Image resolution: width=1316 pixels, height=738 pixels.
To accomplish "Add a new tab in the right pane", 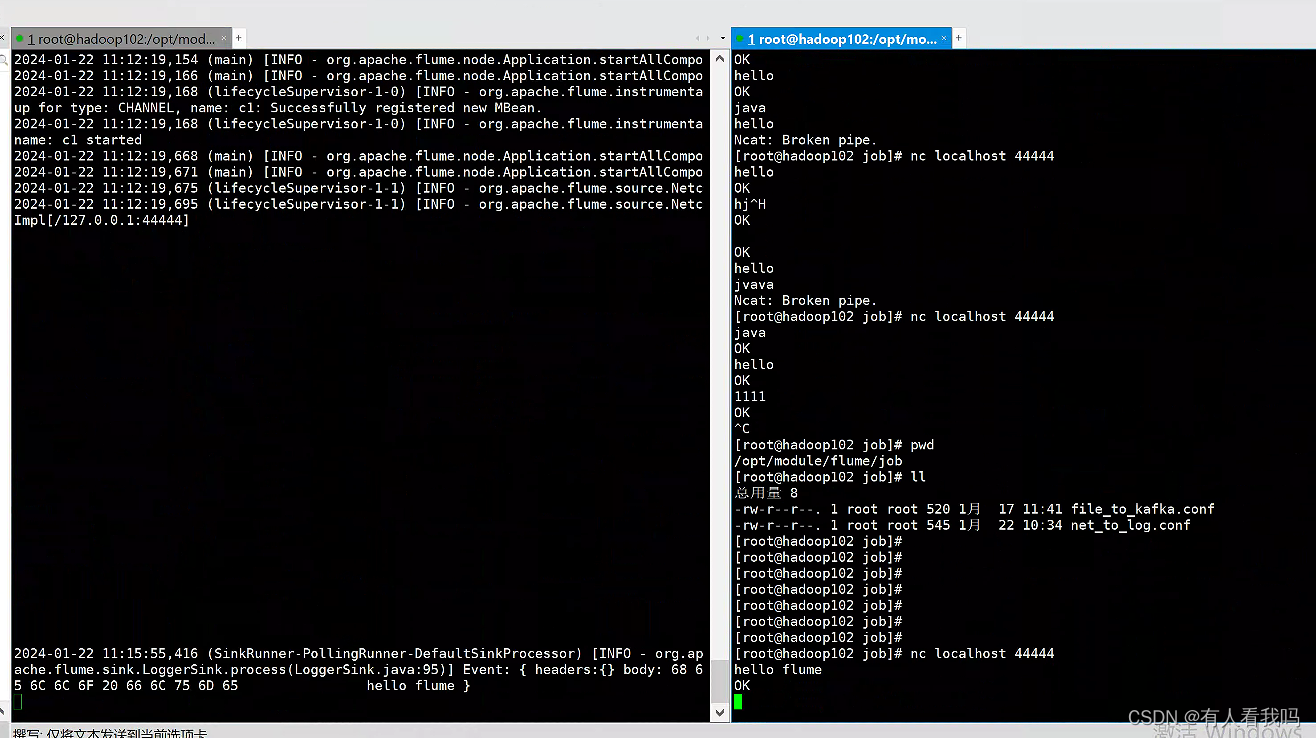I will (958, 39).
